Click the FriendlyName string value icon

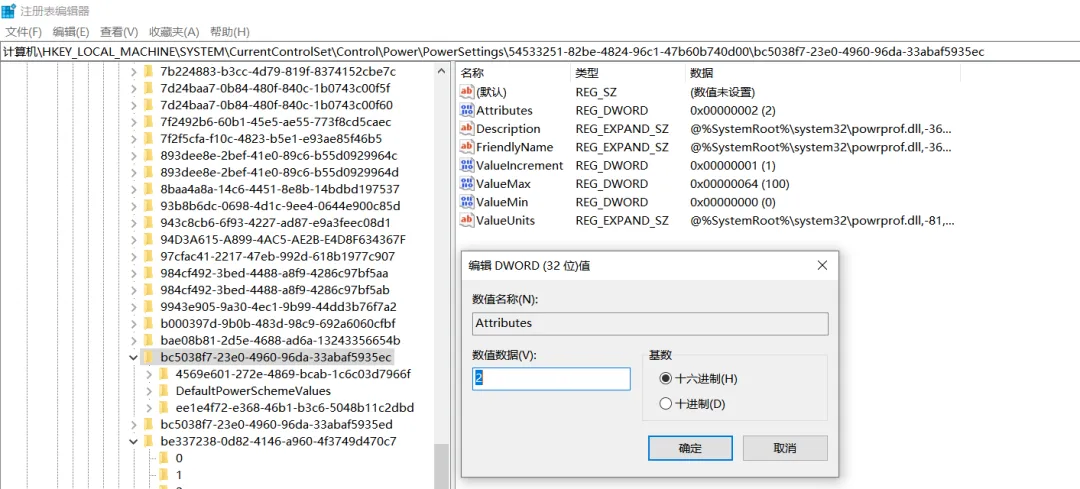(x=467, y=147)
